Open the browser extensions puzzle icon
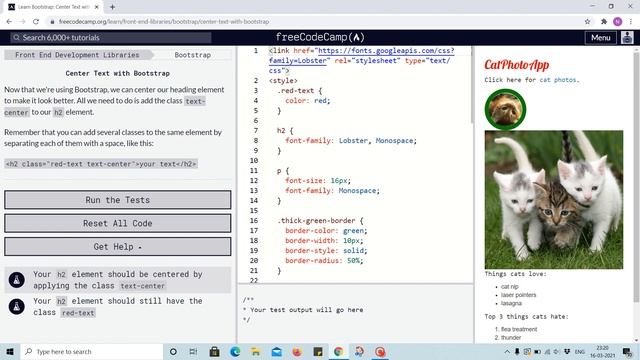This screenshot has height=360, width=640. pyautogui.click(x=604, y=22)
